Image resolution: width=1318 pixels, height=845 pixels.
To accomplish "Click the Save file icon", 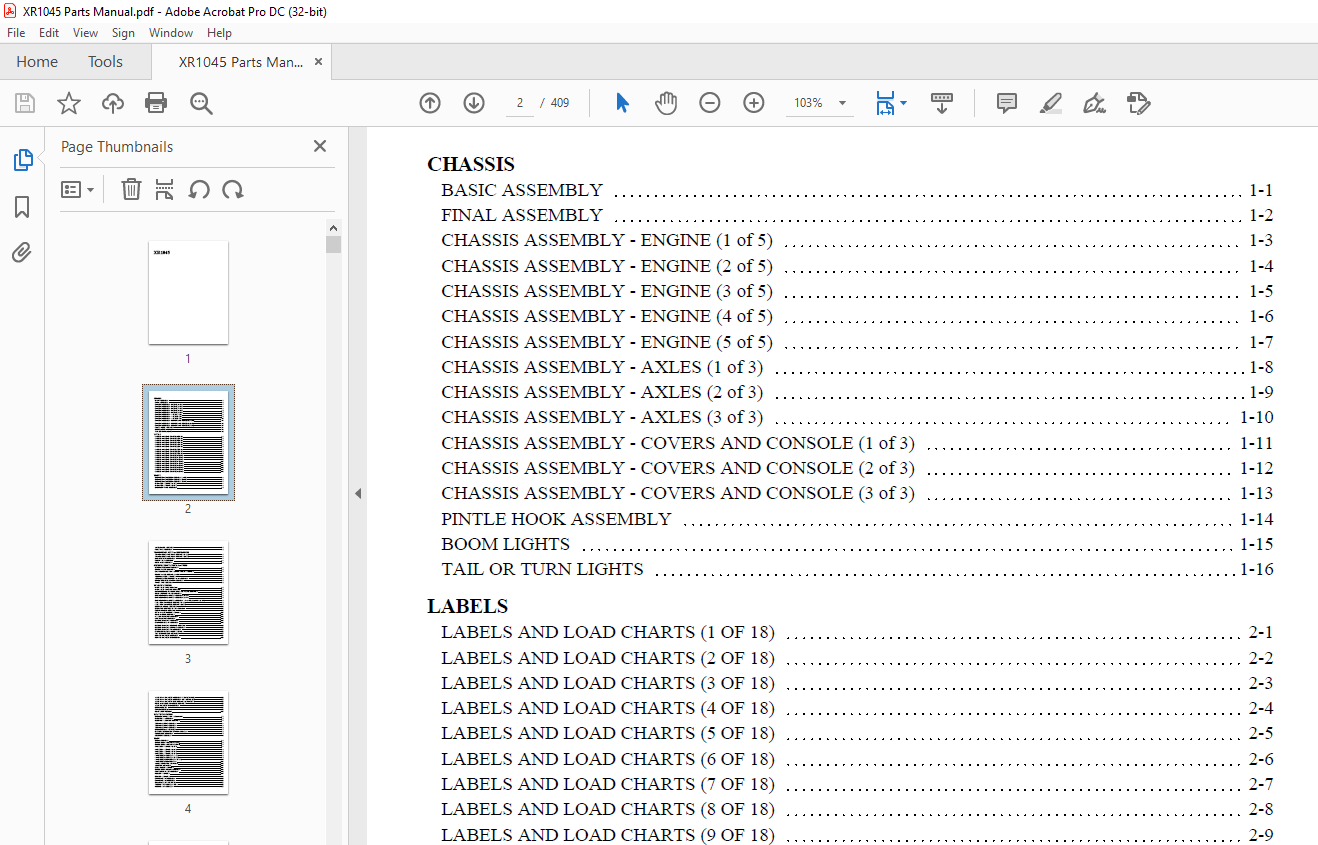I will point(25,103).
